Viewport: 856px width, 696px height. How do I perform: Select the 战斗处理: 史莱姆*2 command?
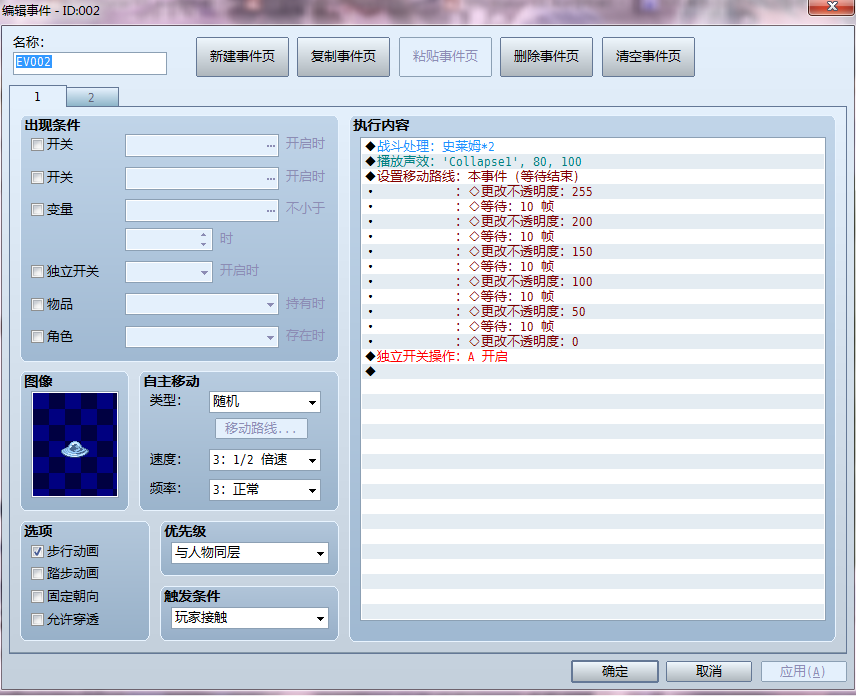tap(593, 146)
